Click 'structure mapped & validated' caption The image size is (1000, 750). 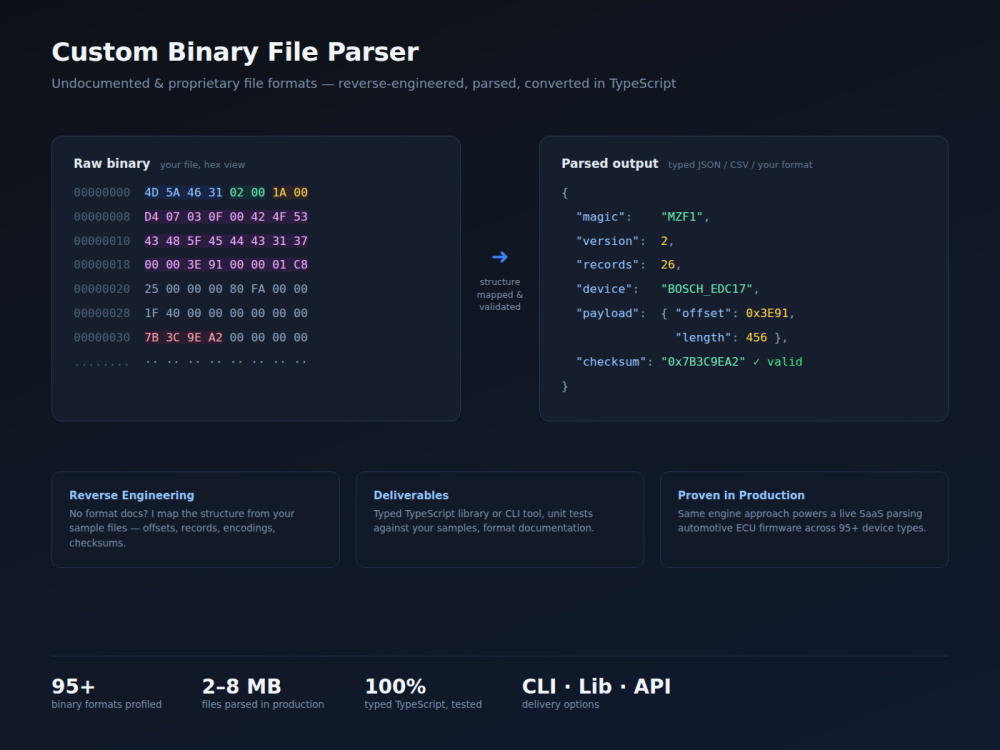500,294
